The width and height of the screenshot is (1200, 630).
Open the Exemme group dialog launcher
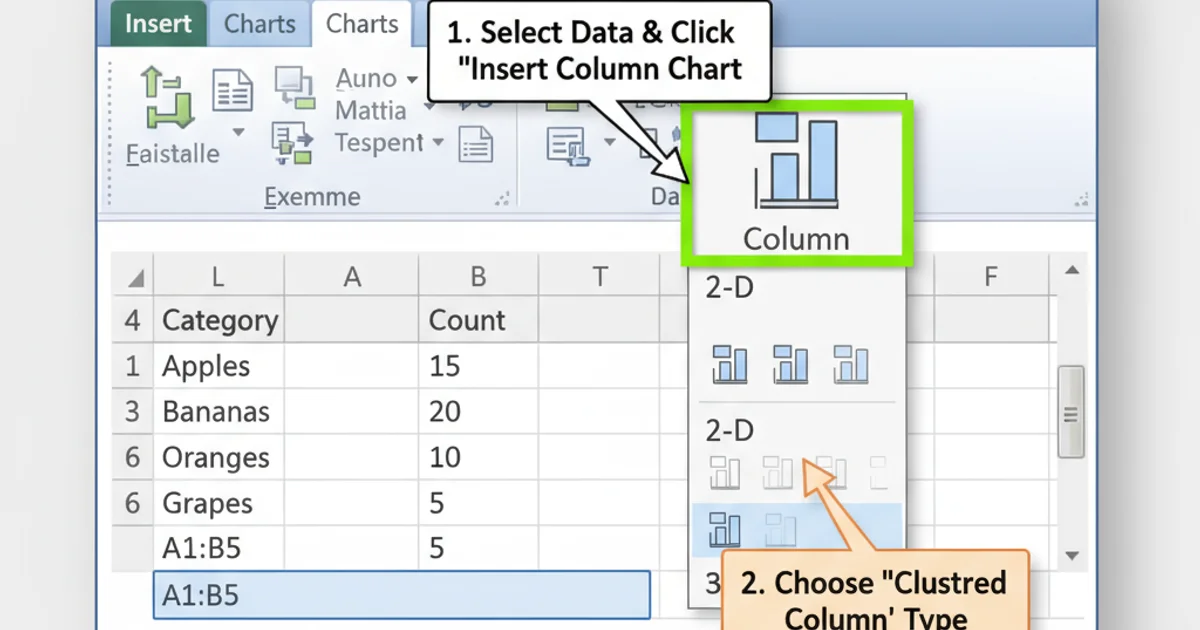coord(502,197)
